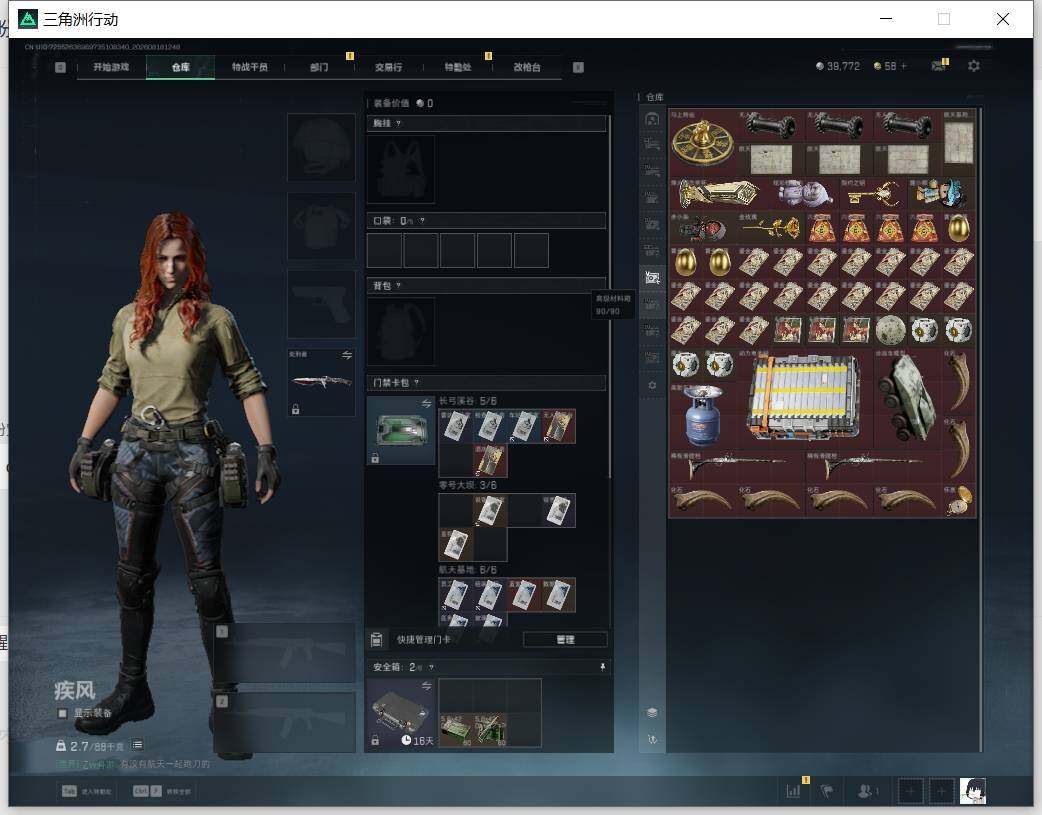Select the green keycard case item
1042x815 pixels.
(x=401, y=430)
